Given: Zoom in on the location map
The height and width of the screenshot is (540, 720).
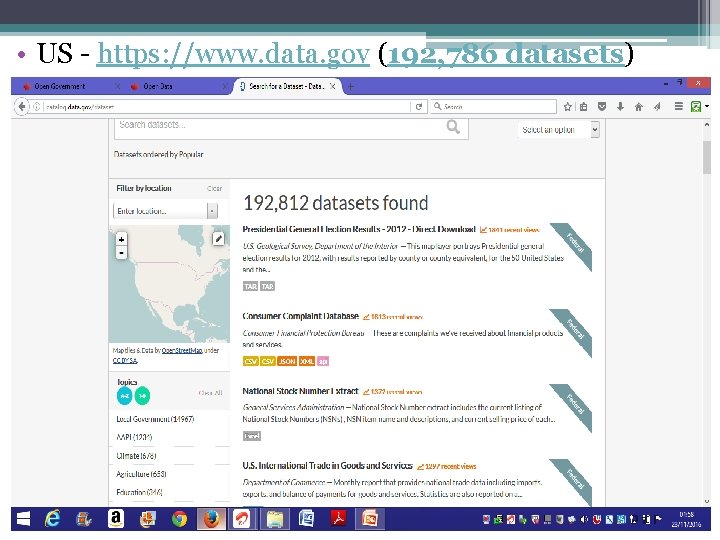Looking at the screenshot, I should pyautogui.click(x=121, y=239).
